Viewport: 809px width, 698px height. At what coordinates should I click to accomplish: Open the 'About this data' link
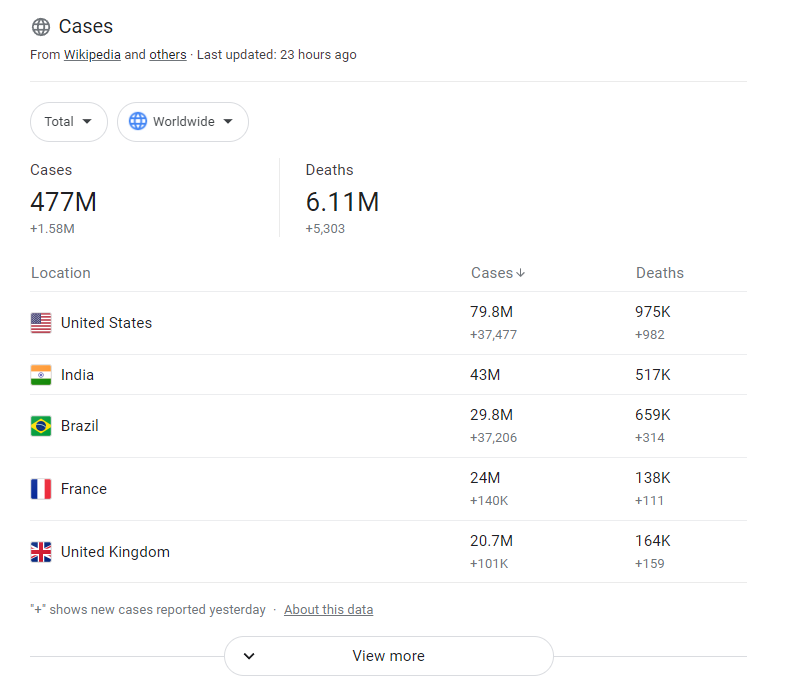point(328,610)
